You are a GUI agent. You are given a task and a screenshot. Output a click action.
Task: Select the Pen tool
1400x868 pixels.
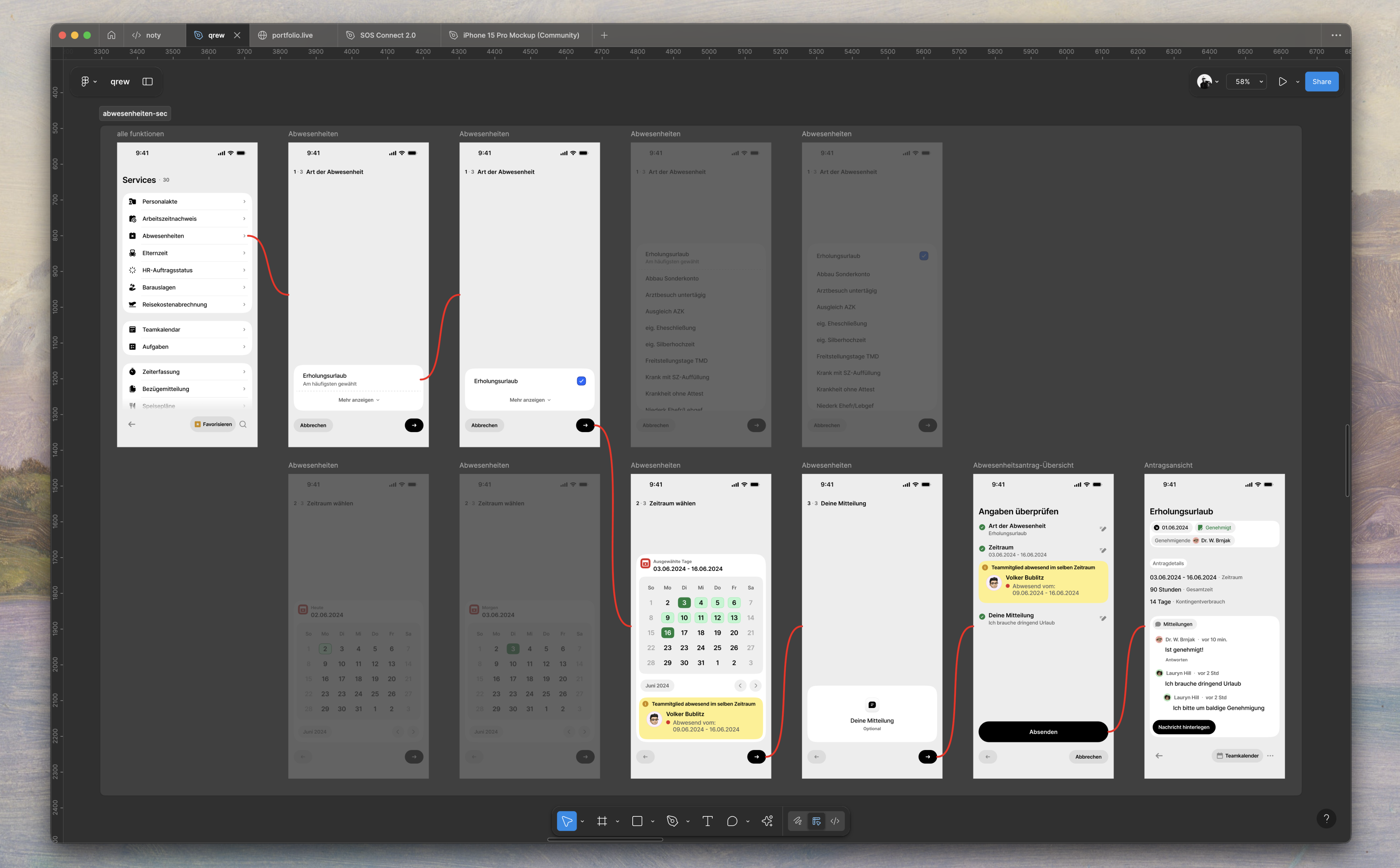tap(672, 821)
